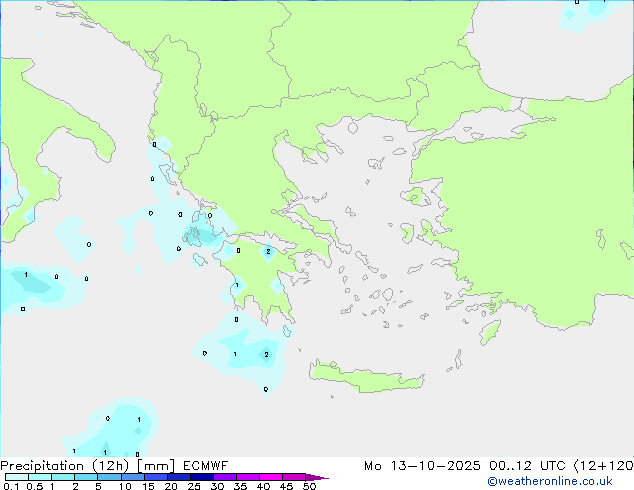Screen dimensions: 634x490
Task: Click the legend tick label '30'
Action: point(217,486)
